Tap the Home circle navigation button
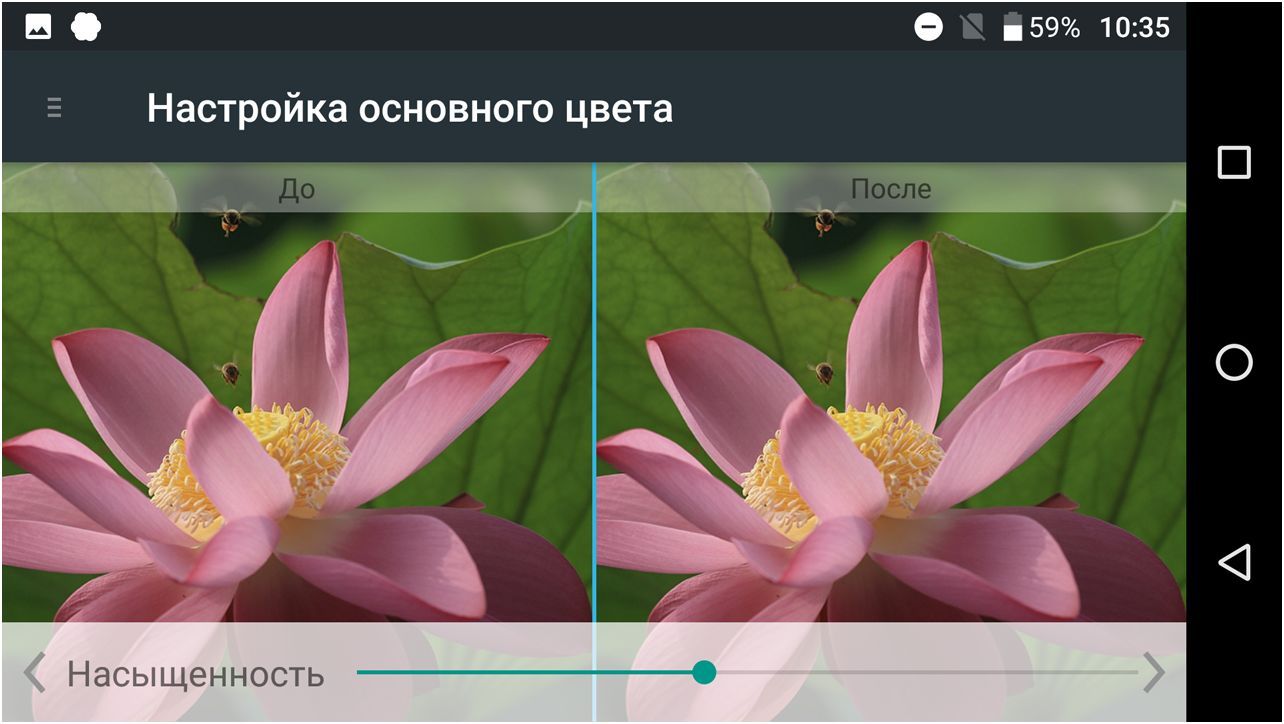 [x=1236, y=360]
